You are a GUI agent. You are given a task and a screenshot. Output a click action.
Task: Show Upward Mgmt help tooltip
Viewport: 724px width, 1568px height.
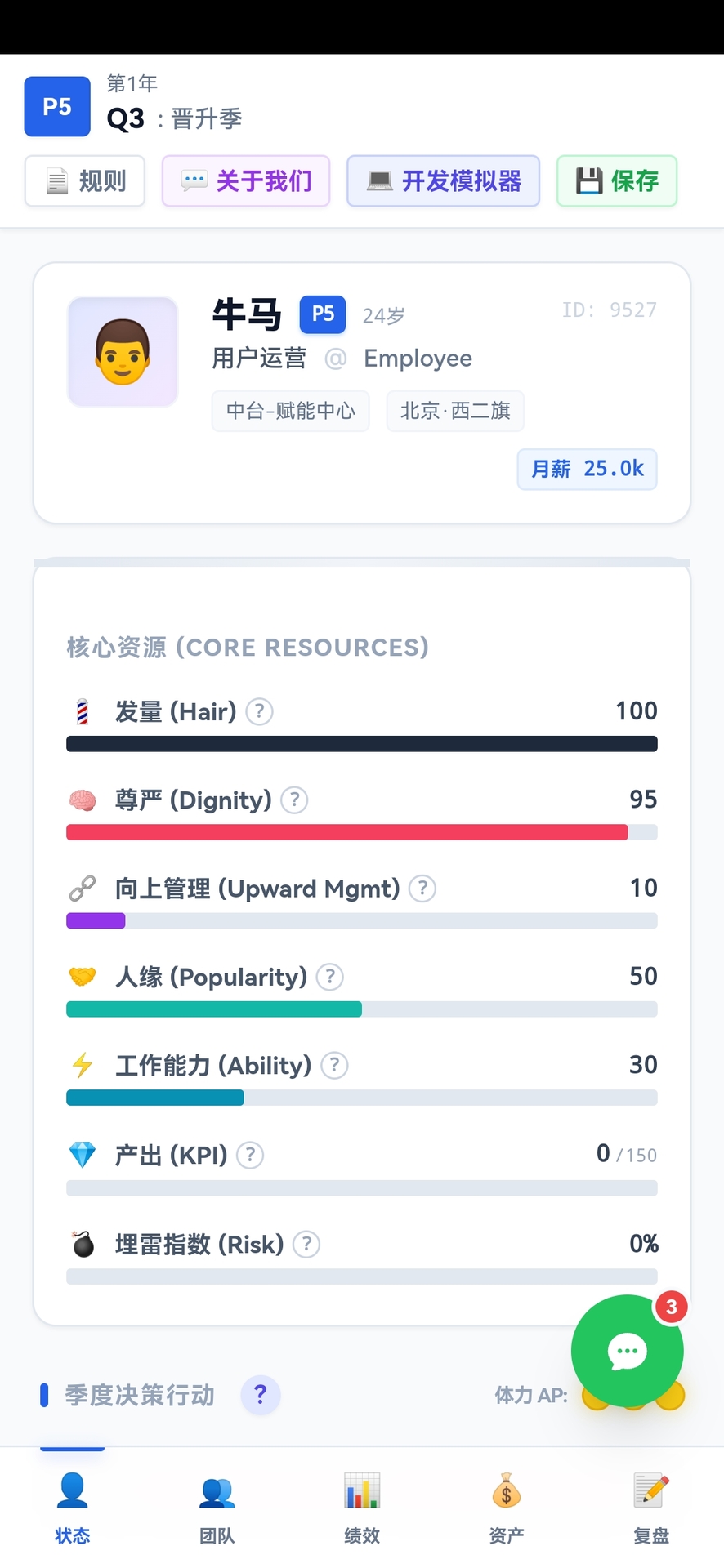(422, 888)
